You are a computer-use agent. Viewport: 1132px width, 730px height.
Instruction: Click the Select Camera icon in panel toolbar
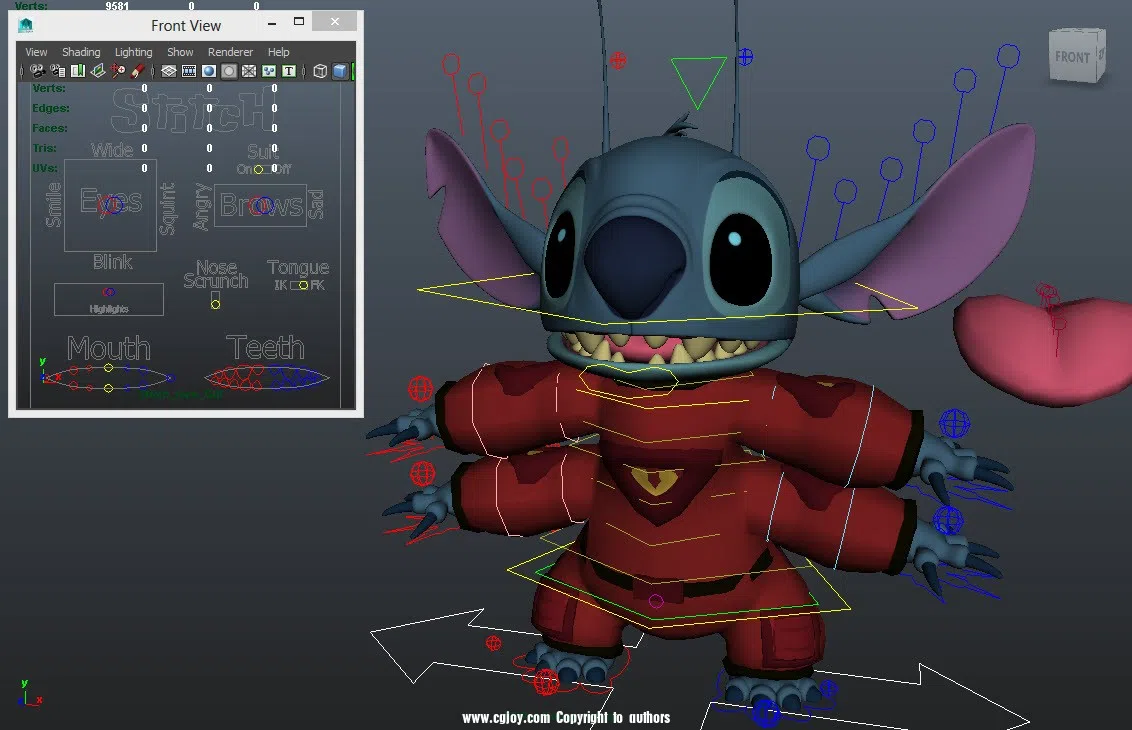(37, 71)
